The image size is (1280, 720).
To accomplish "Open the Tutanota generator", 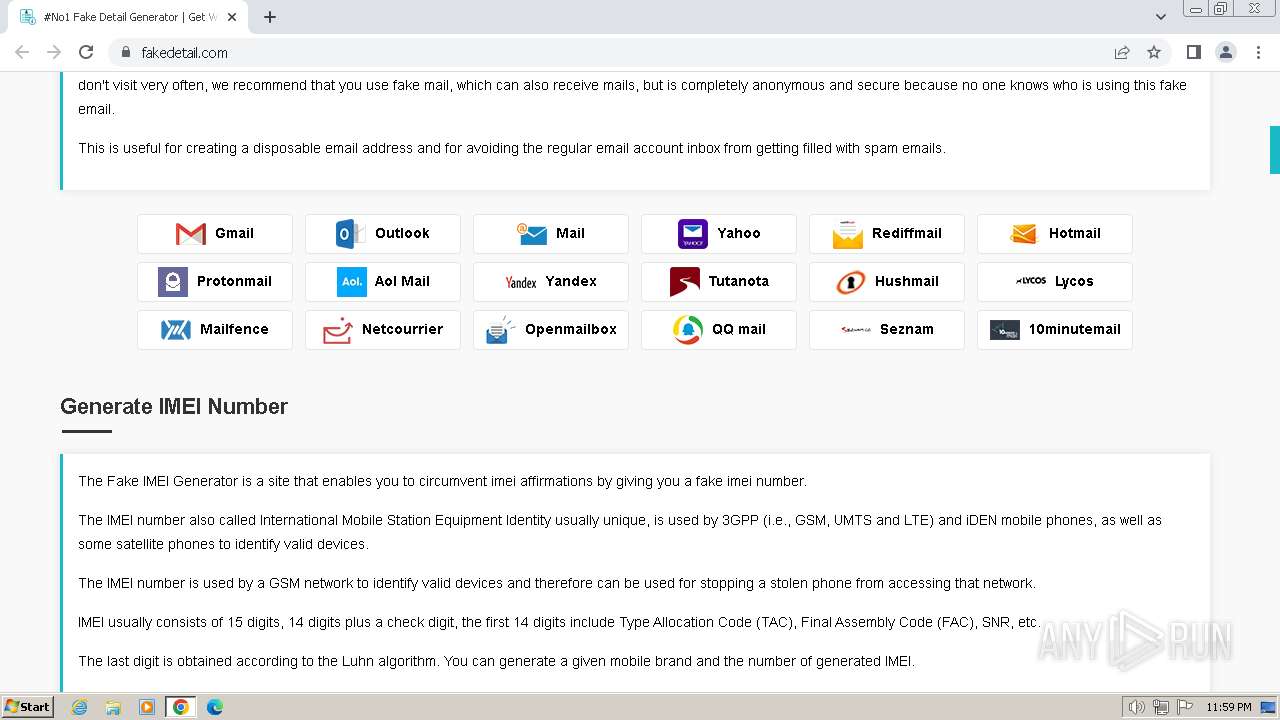I will [x=719, y=281].
